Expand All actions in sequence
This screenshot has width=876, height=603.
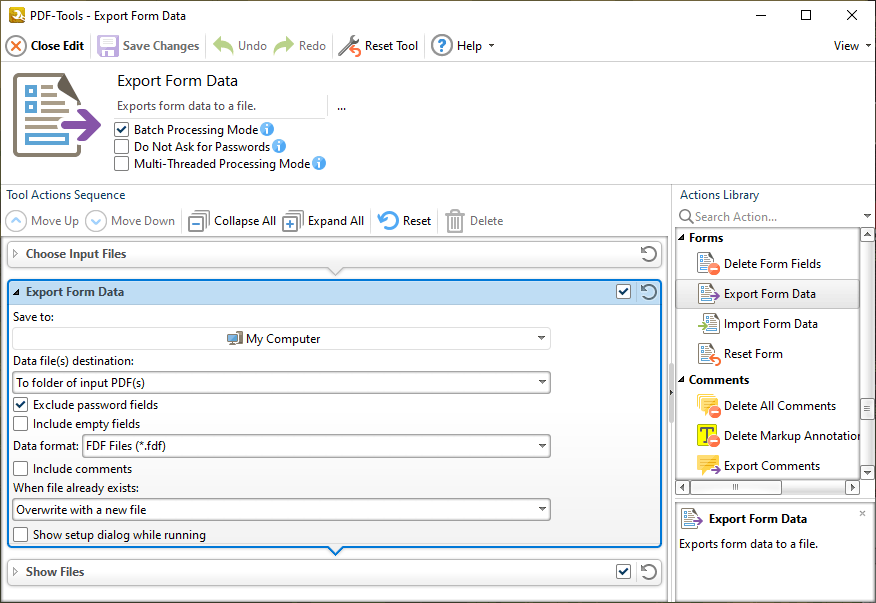click(323, 221)
